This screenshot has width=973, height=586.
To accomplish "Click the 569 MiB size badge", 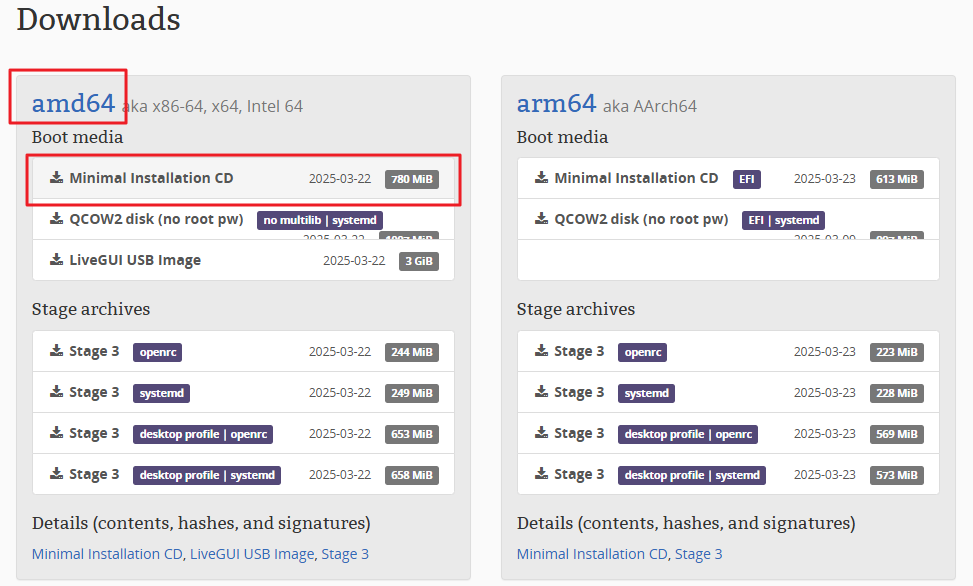I will click(x=897, y=434).
